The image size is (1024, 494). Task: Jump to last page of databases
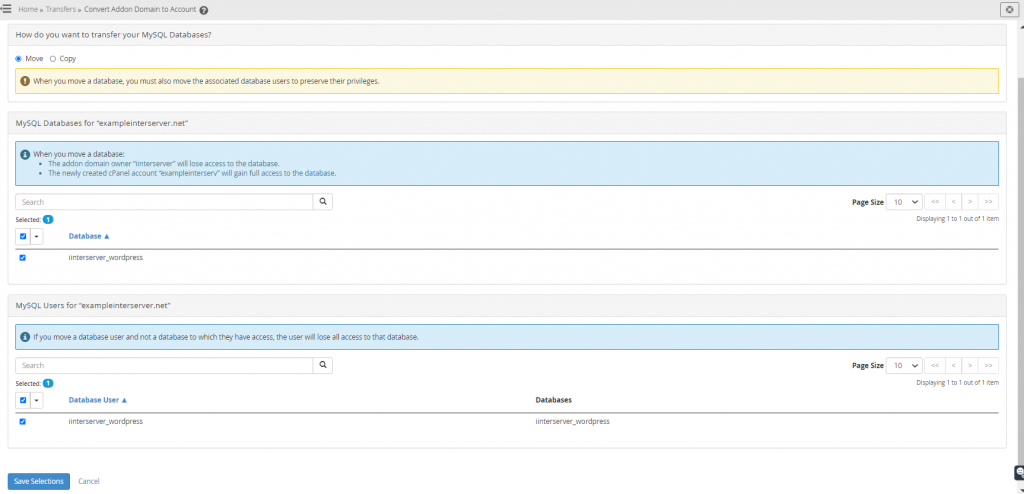click(x=989, y=202)
